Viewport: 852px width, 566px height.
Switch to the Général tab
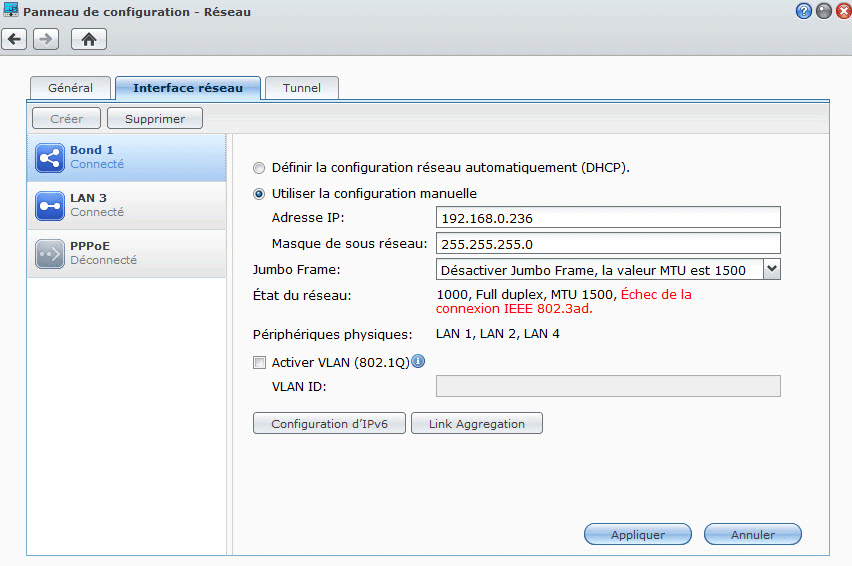(x=71, y=88)
